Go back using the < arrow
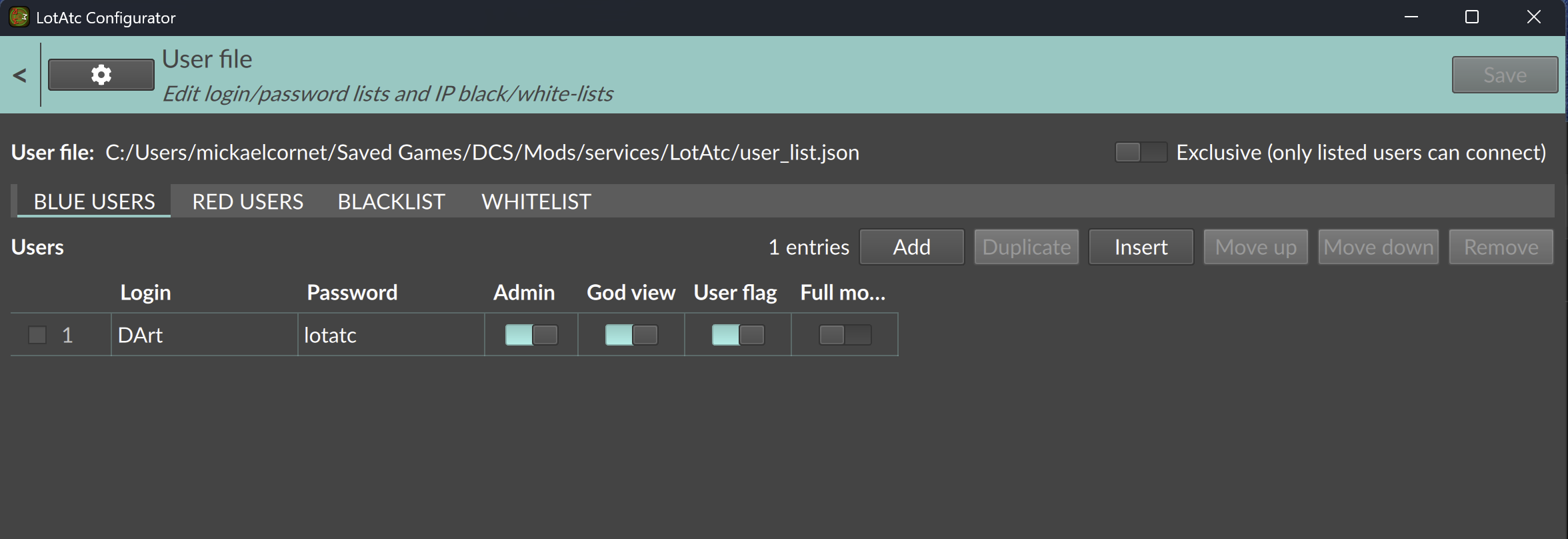 (19, 75)
